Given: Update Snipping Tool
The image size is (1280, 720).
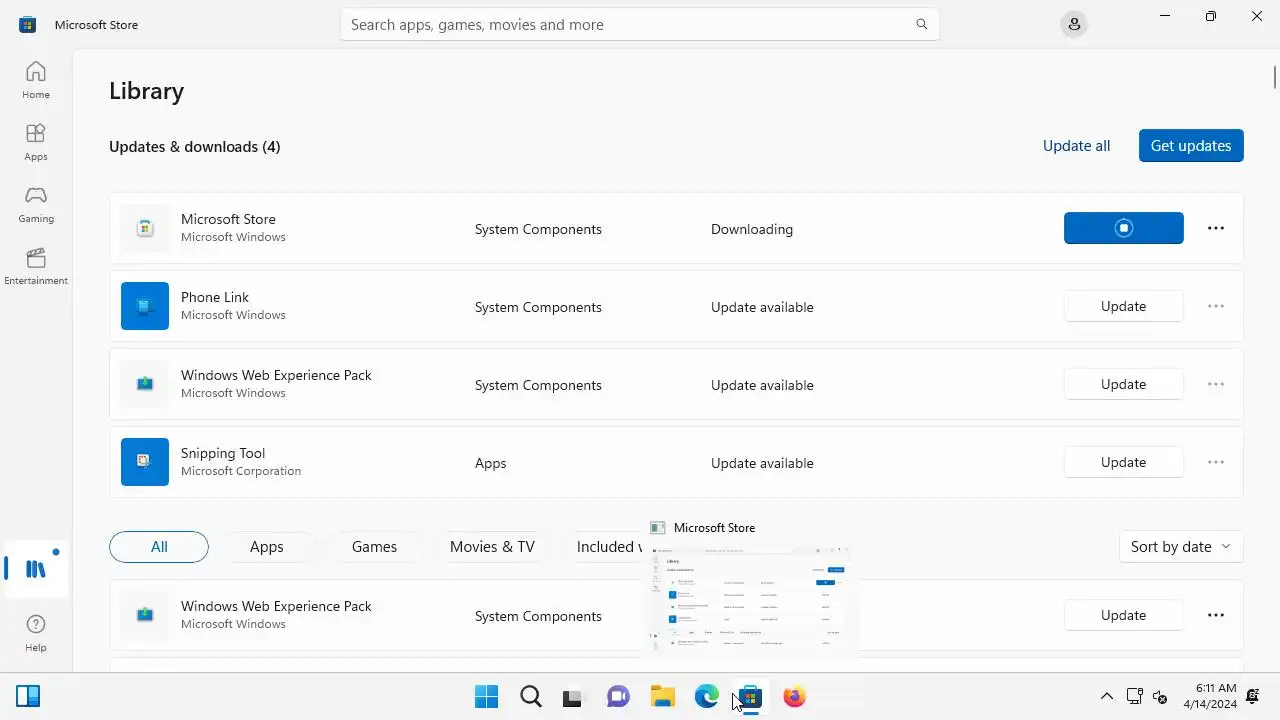Looking at the screenshot, I should coord(1123,462).
